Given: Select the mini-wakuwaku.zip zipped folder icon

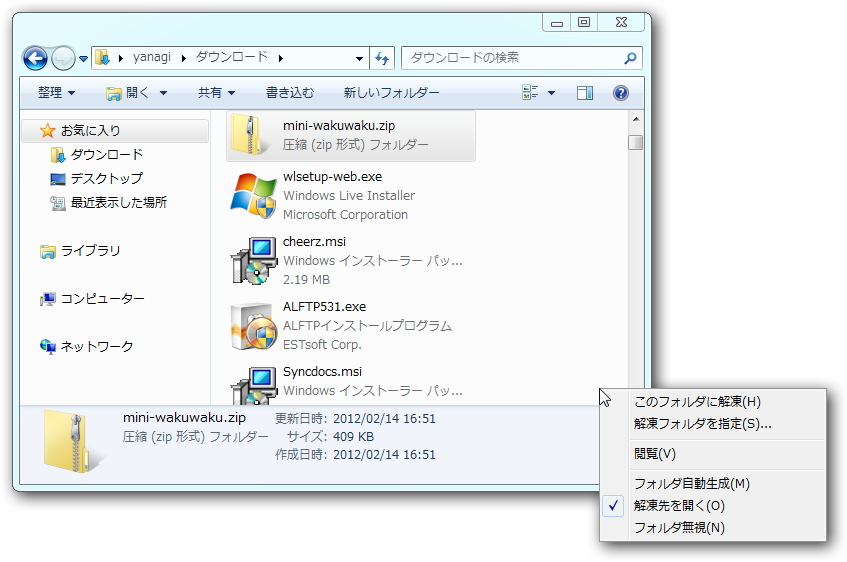Looking at the screenshot, I should pyautogui.click(x=251, y=136).
